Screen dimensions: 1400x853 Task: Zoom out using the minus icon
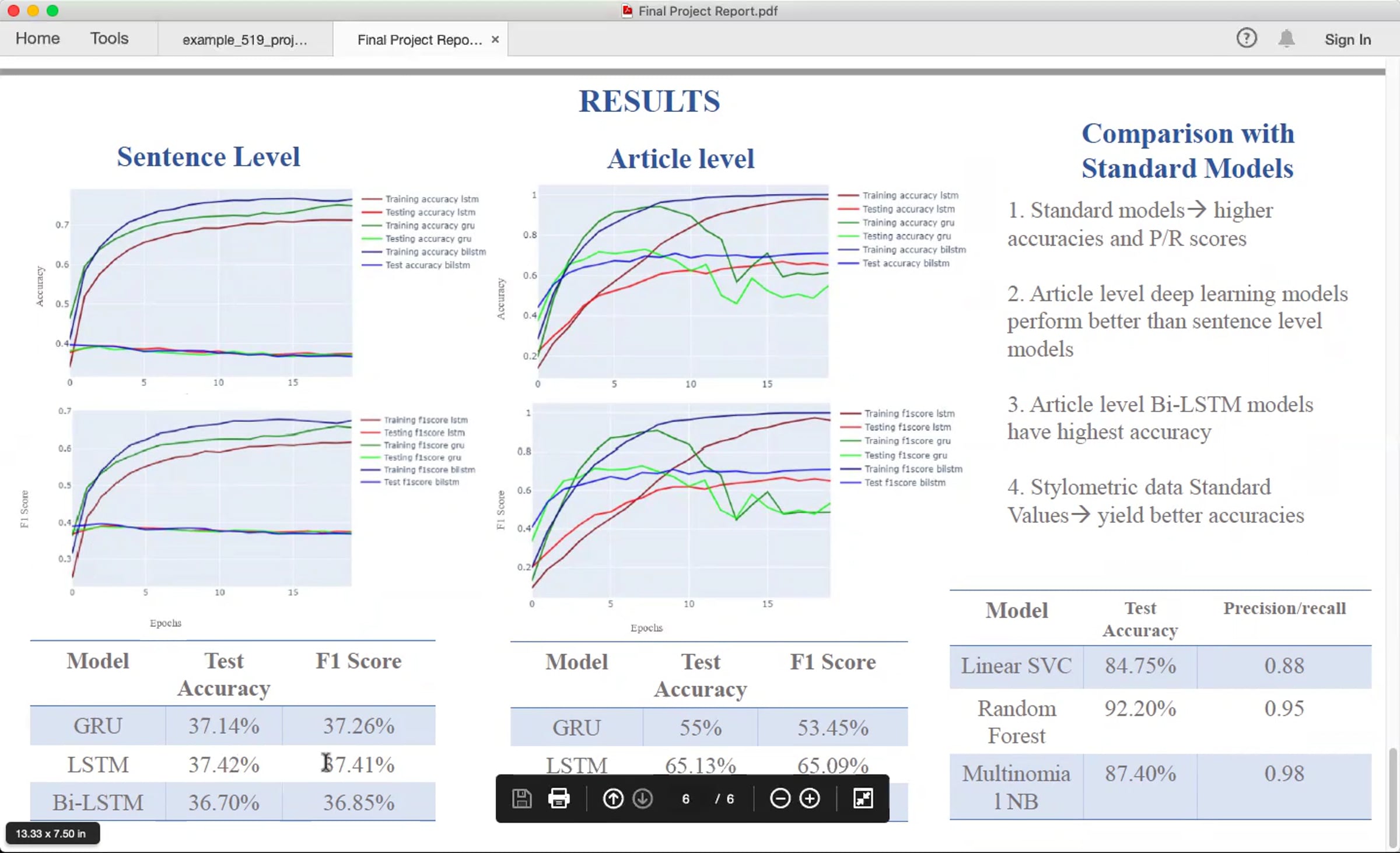point(780,798)
